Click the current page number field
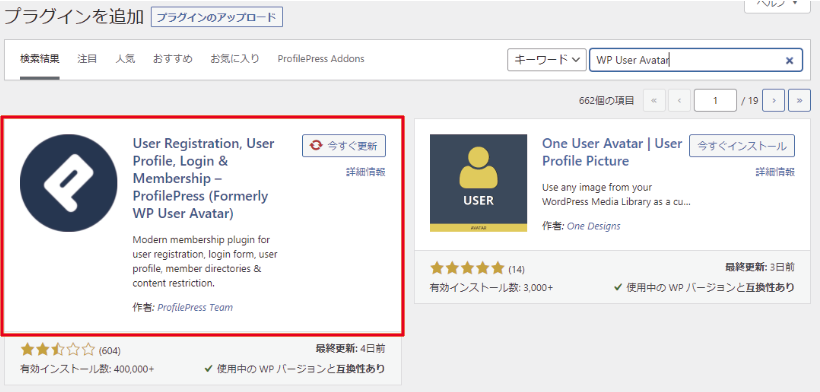This screenshot has height=392, width=820. point(715,100)
